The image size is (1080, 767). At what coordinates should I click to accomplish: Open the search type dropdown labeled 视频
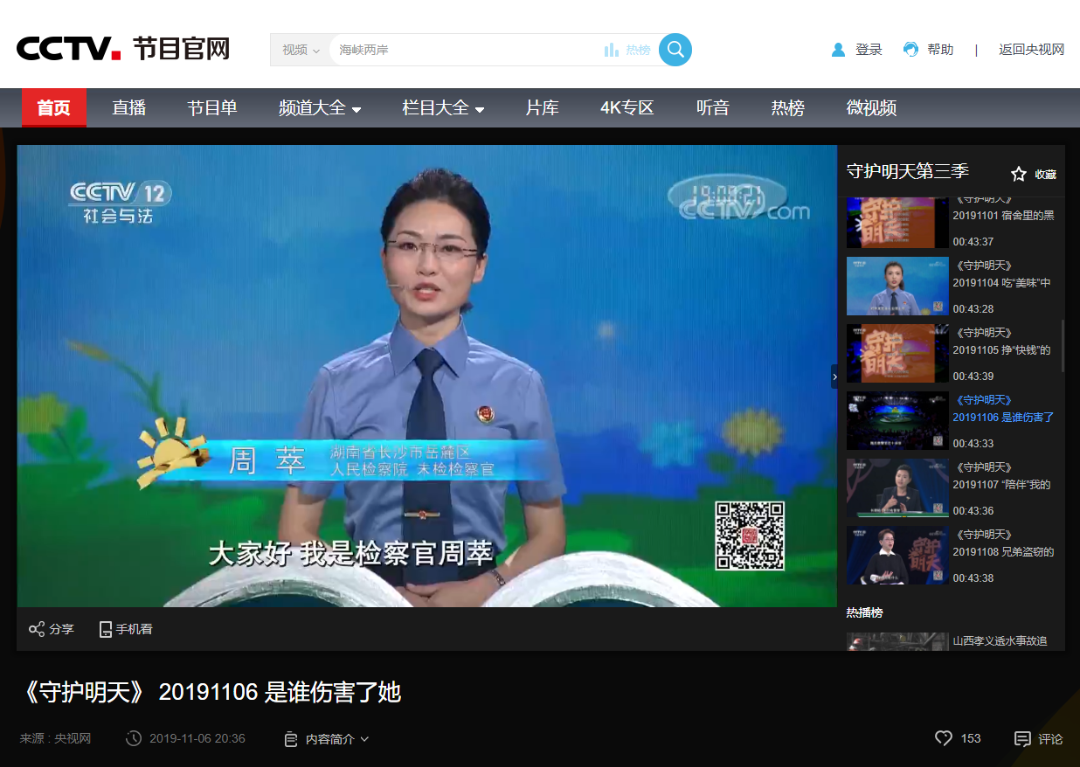(300, 50)
